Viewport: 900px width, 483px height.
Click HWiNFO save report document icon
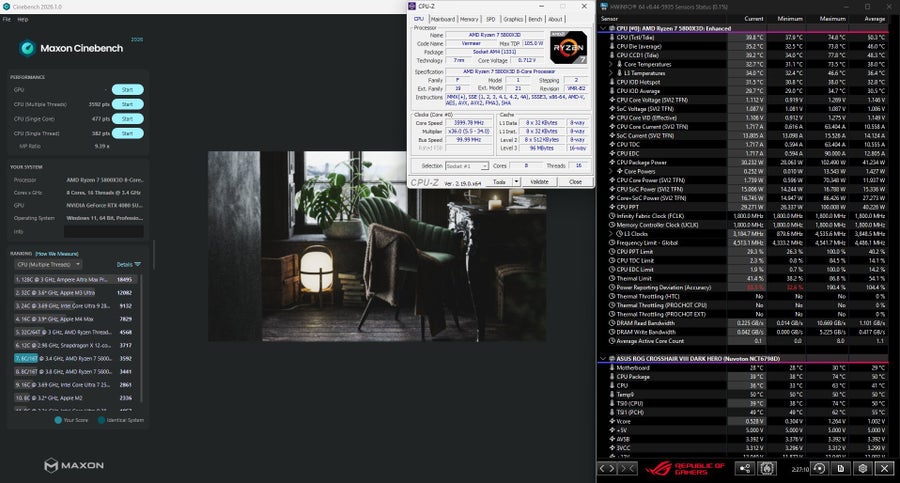840,469
